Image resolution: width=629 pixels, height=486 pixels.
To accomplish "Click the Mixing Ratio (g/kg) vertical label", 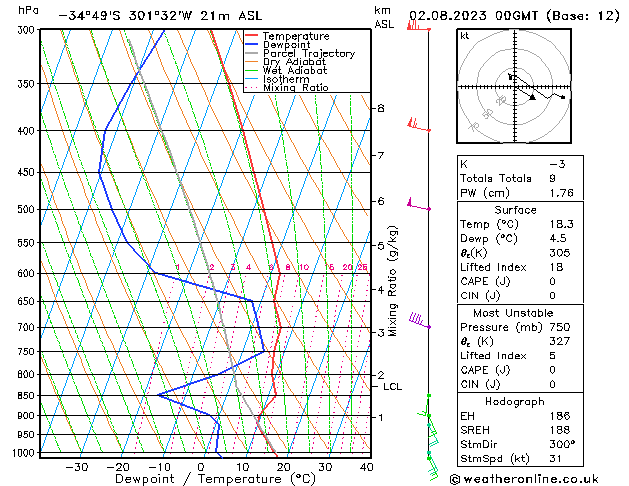I will tap(393, 281).
